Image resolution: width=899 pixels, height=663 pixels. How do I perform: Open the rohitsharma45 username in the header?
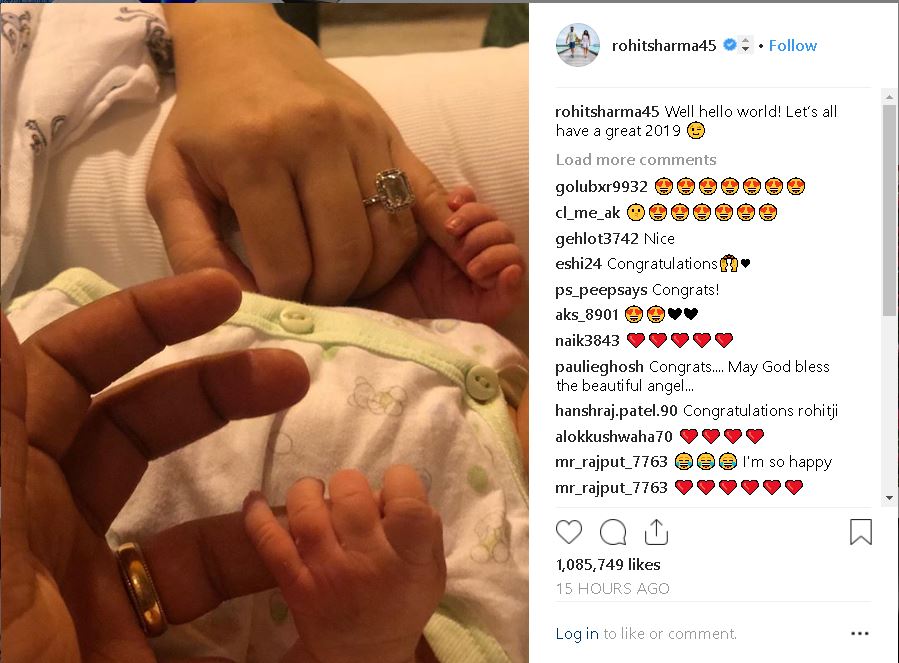click(664, 45)
